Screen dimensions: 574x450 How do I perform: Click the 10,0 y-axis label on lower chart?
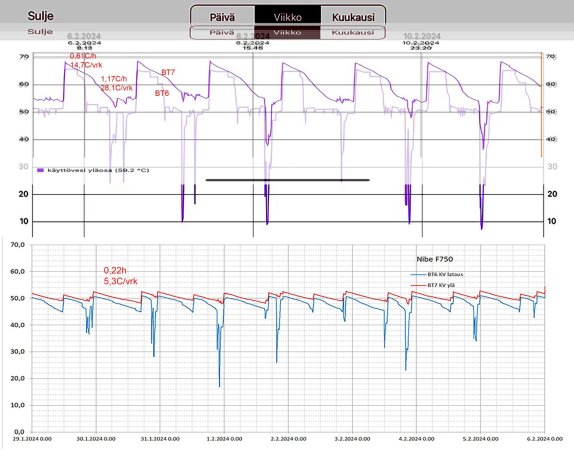pyautogui.click(x=18, y=405)
